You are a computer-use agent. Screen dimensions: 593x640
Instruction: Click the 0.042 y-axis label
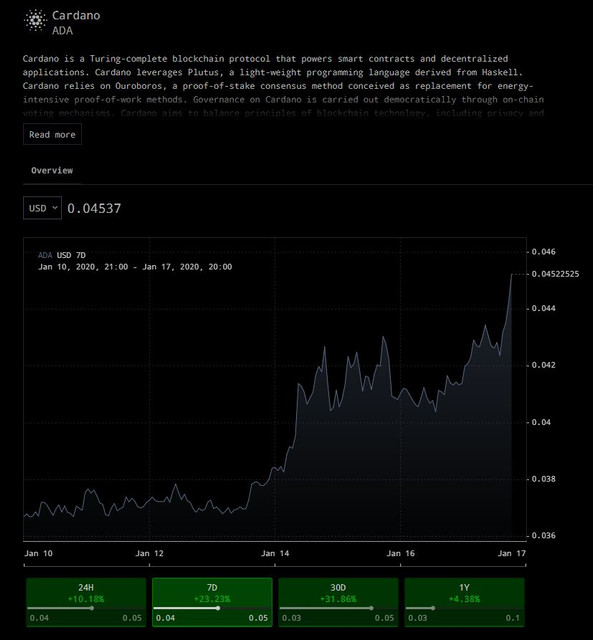pos(543,365)
